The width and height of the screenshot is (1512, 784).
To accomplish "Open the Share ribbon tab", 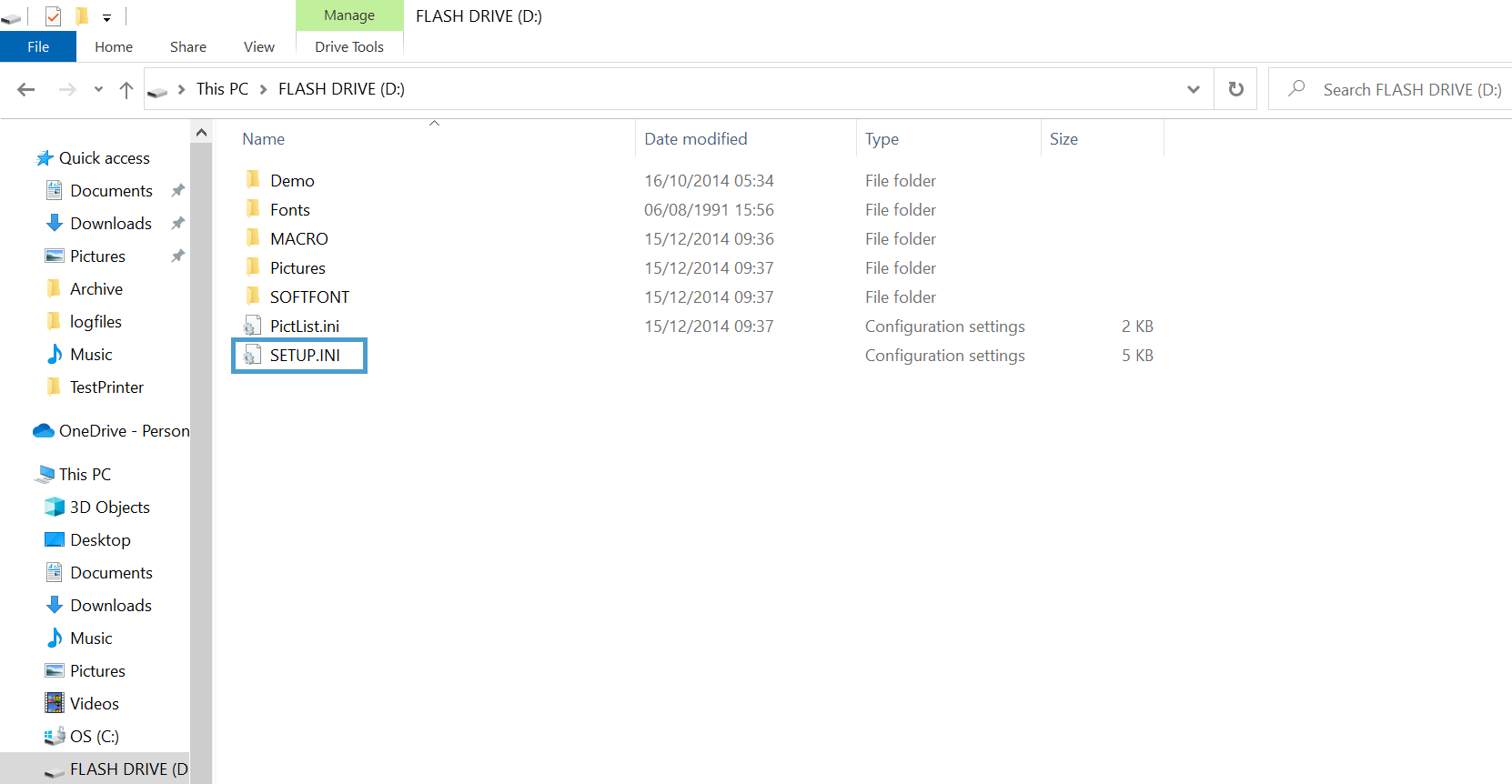I will coord(188,46).
